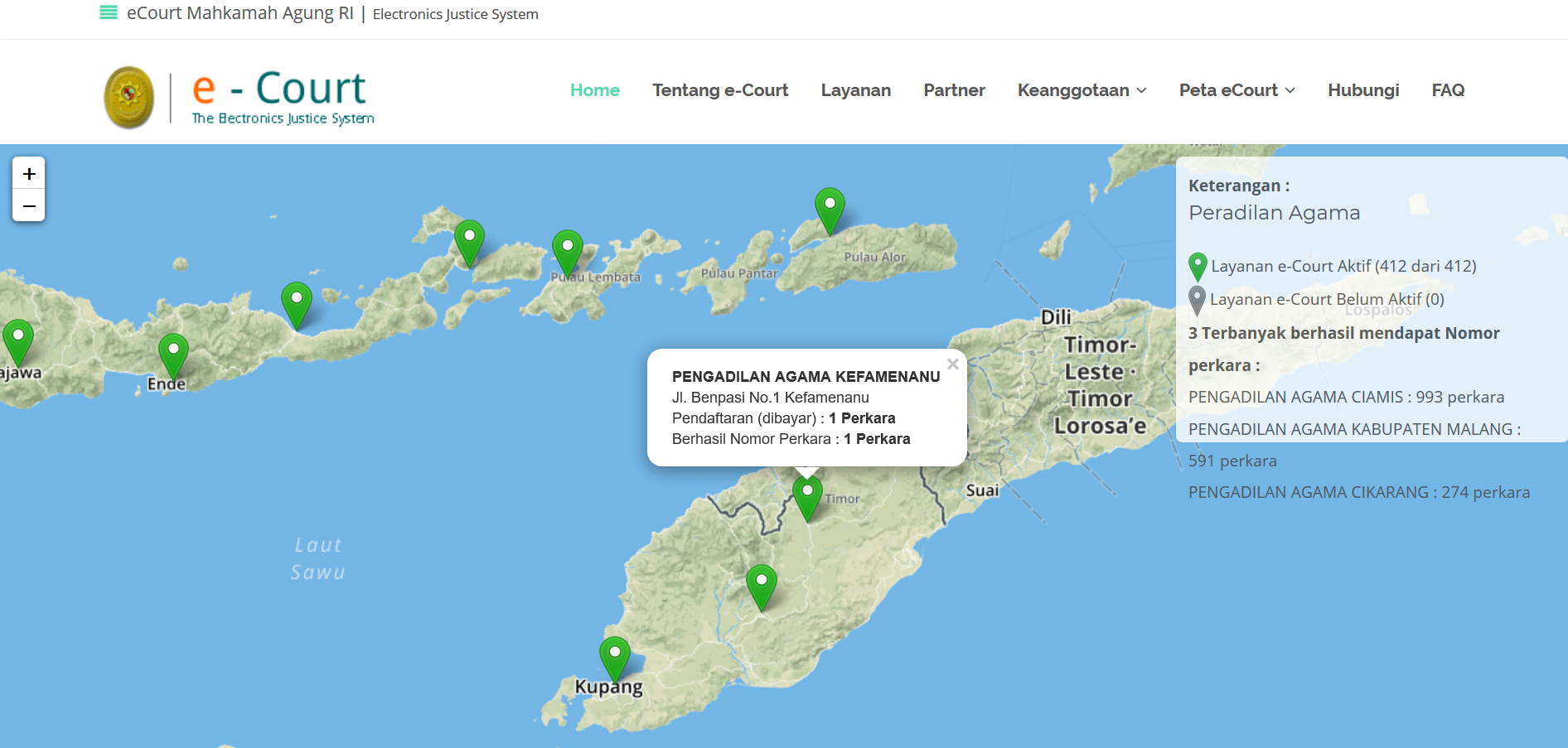The width and height of the screenshot is (1568, 748).
Task: Click the Pulau Pantar map label
Action: (x=739, y=273)
